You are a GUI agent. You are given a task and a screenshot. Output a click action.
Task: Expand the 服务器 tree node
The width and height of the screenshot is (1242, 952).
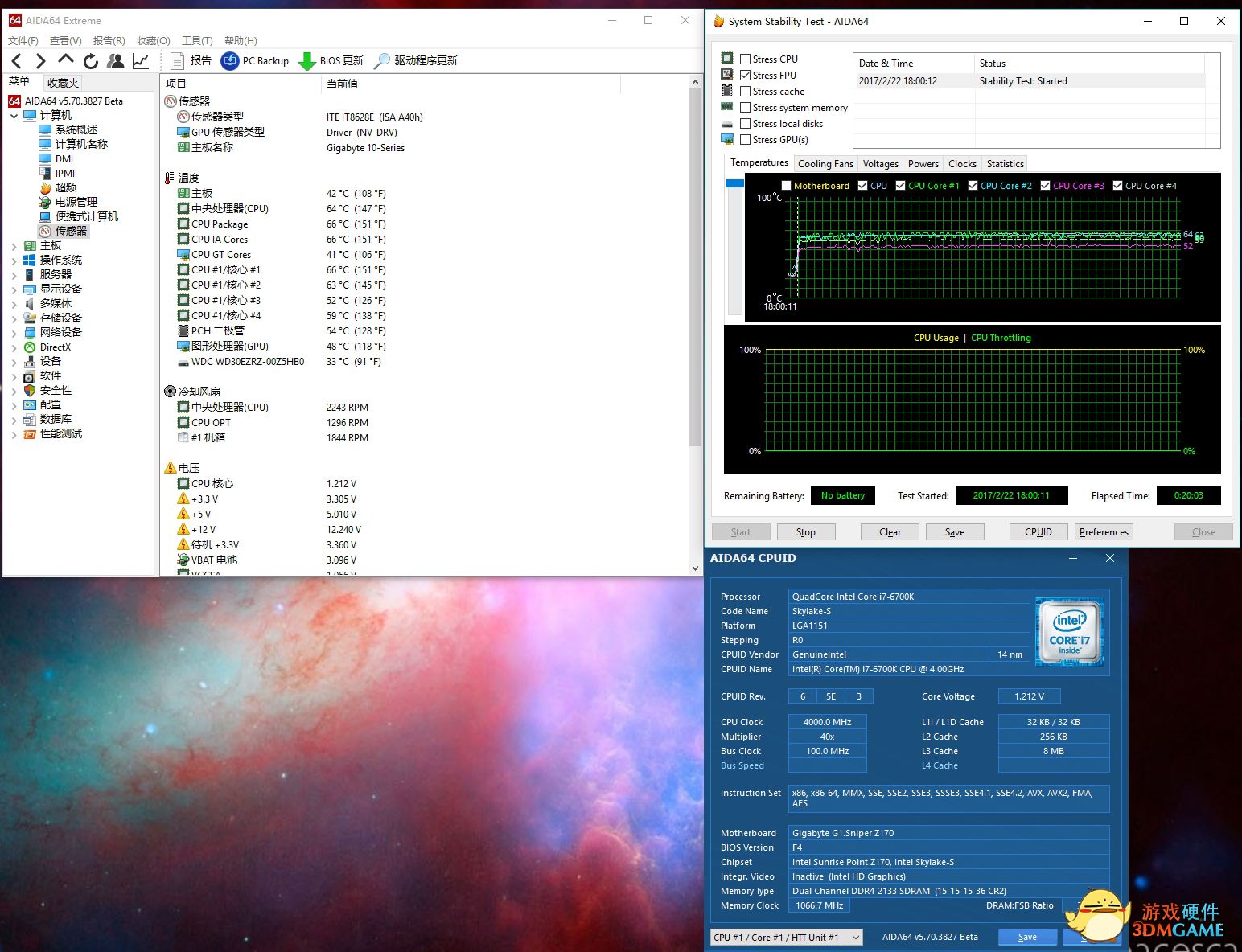[x=14, y=275]
